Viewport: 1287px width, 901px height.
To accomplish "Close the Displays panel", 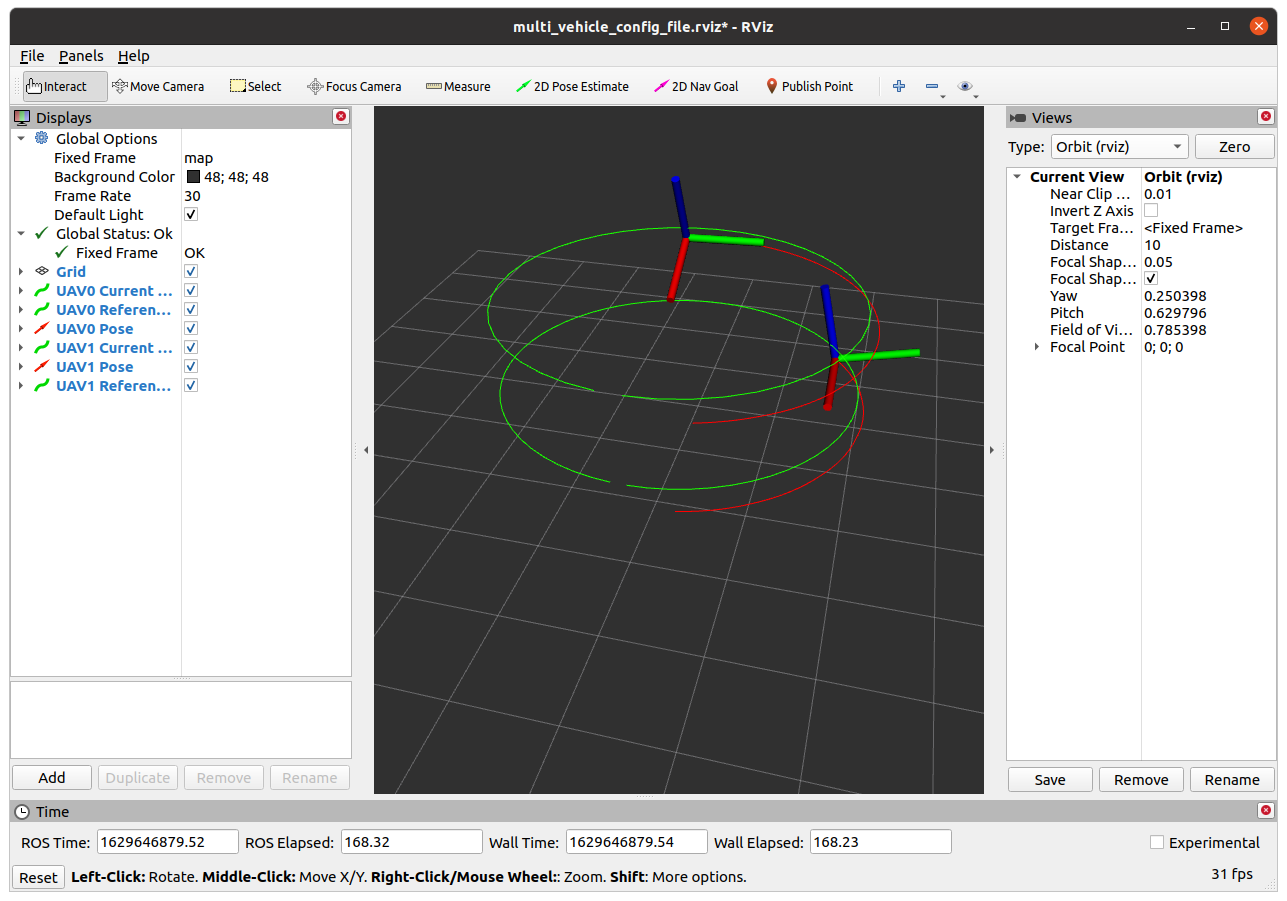I will (x=341, y=117).
